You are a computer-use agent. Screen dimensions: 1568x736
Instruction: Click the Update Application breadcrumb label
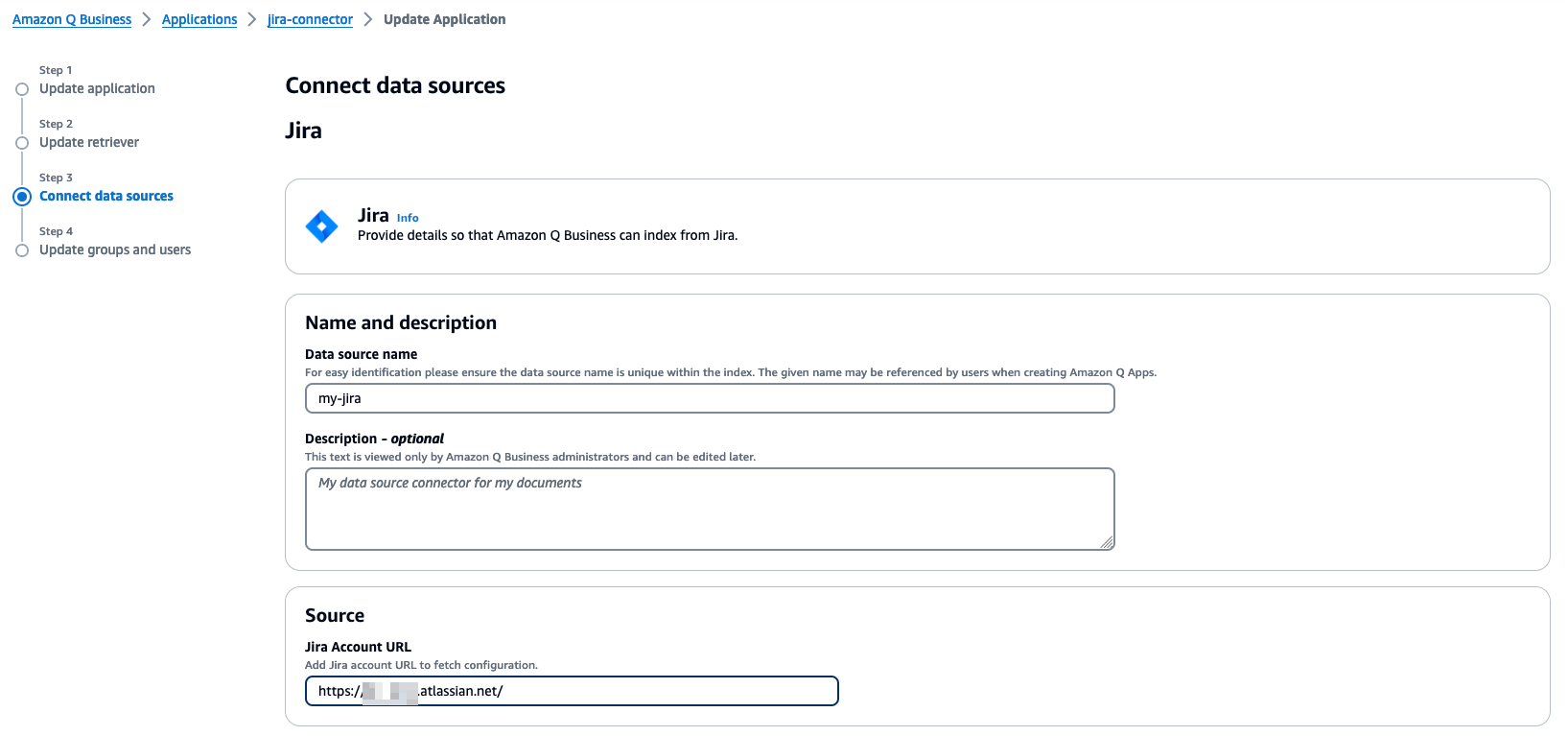pos(444,19)
